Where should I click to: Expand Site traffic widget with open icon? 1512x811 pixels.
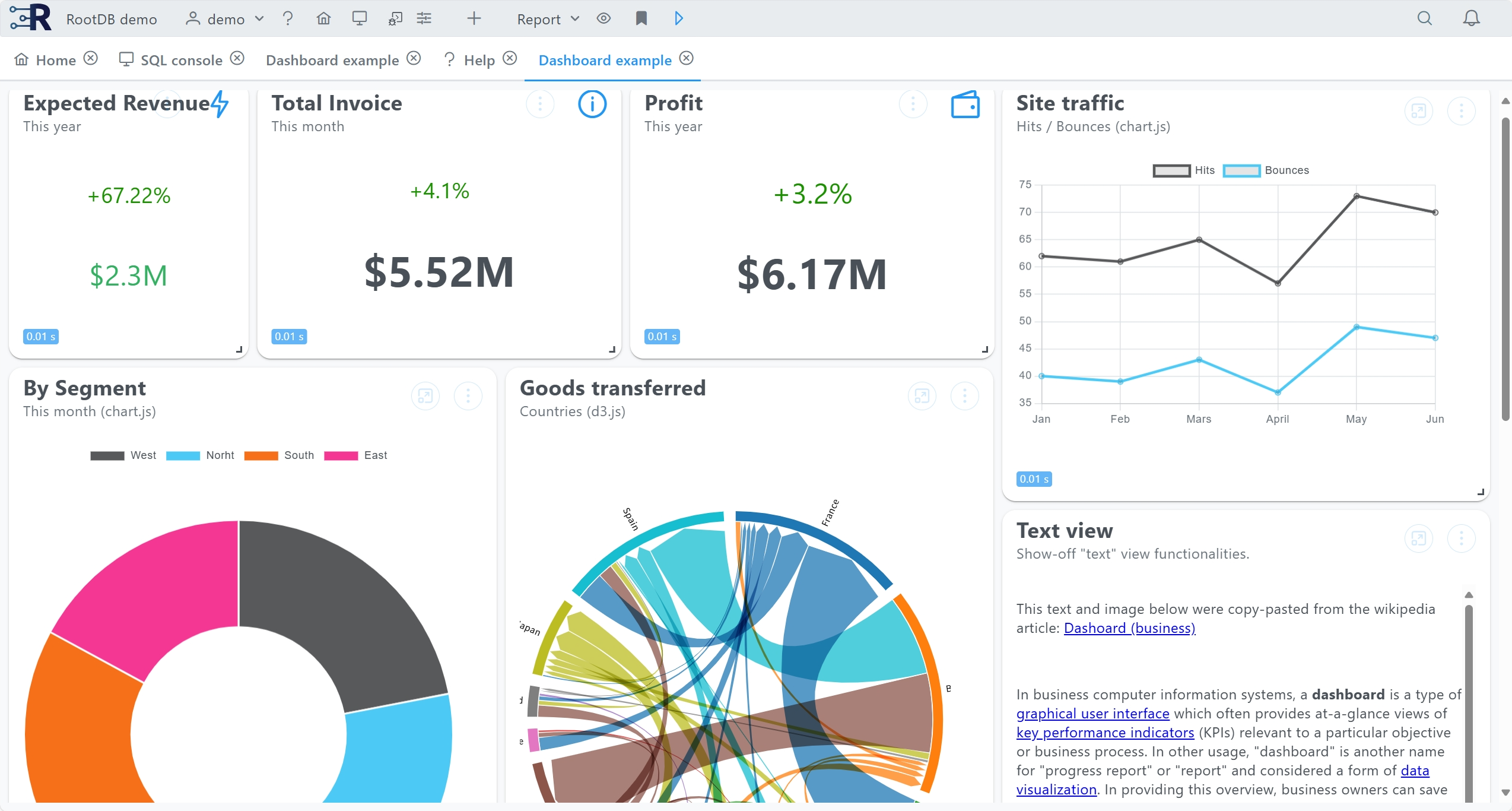tap(1419, 110)
